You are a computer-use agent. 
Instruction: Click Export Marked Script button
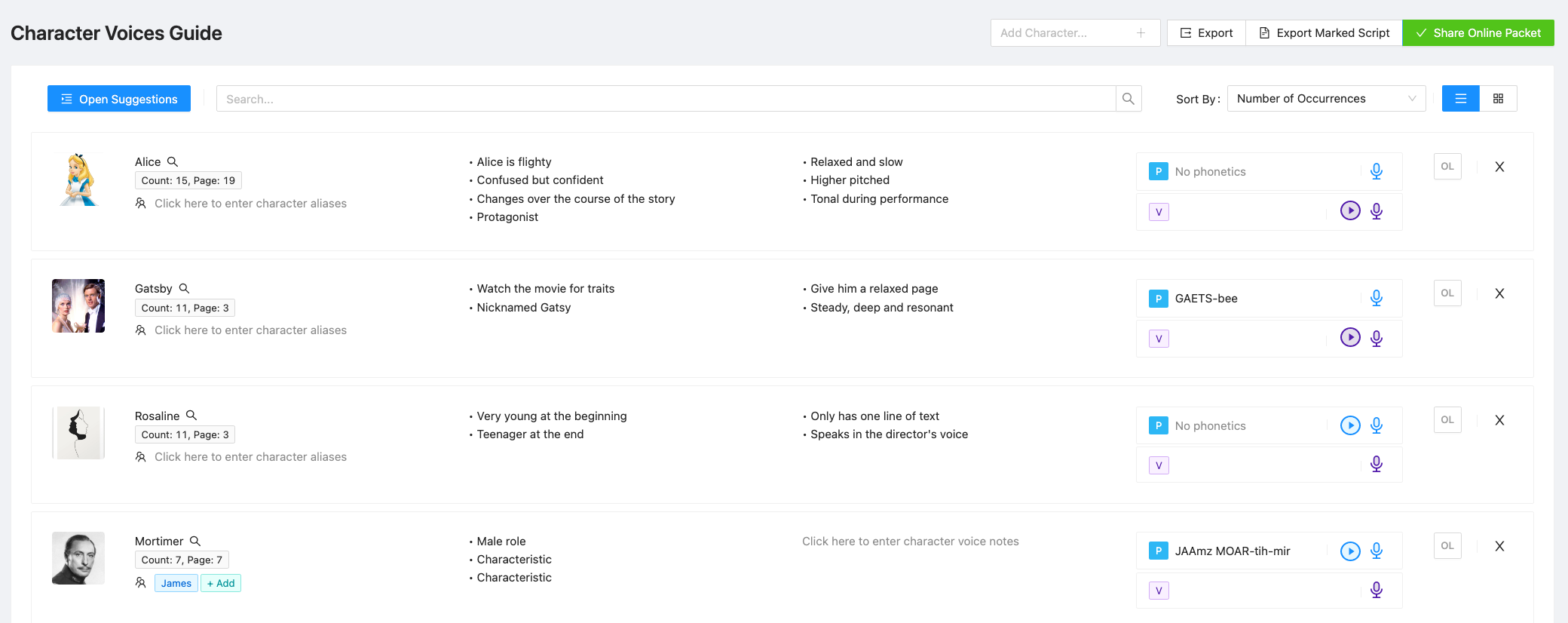coord(1324,33)
